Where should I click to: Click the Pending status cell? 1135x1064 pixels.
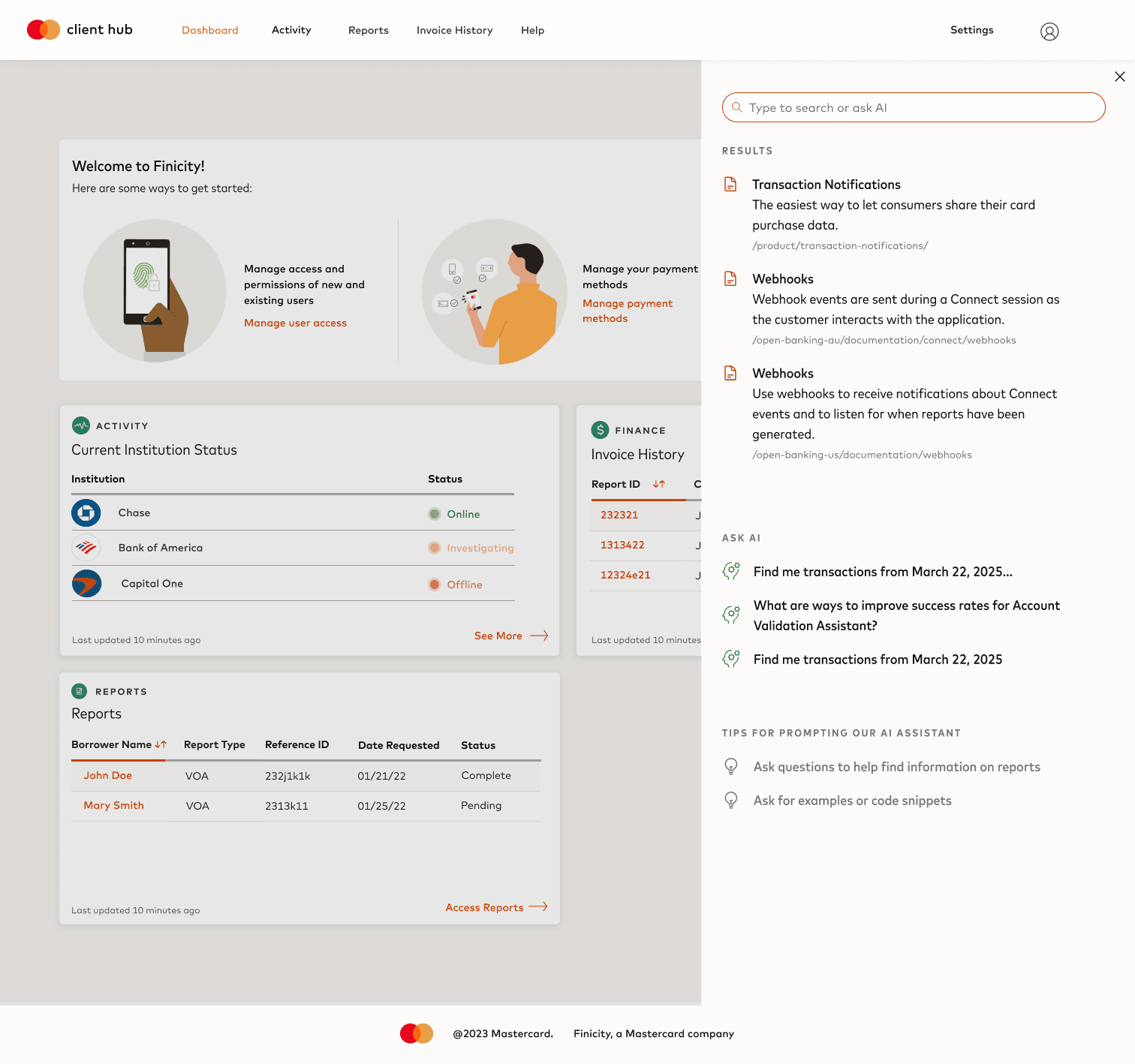click(481, 805)
